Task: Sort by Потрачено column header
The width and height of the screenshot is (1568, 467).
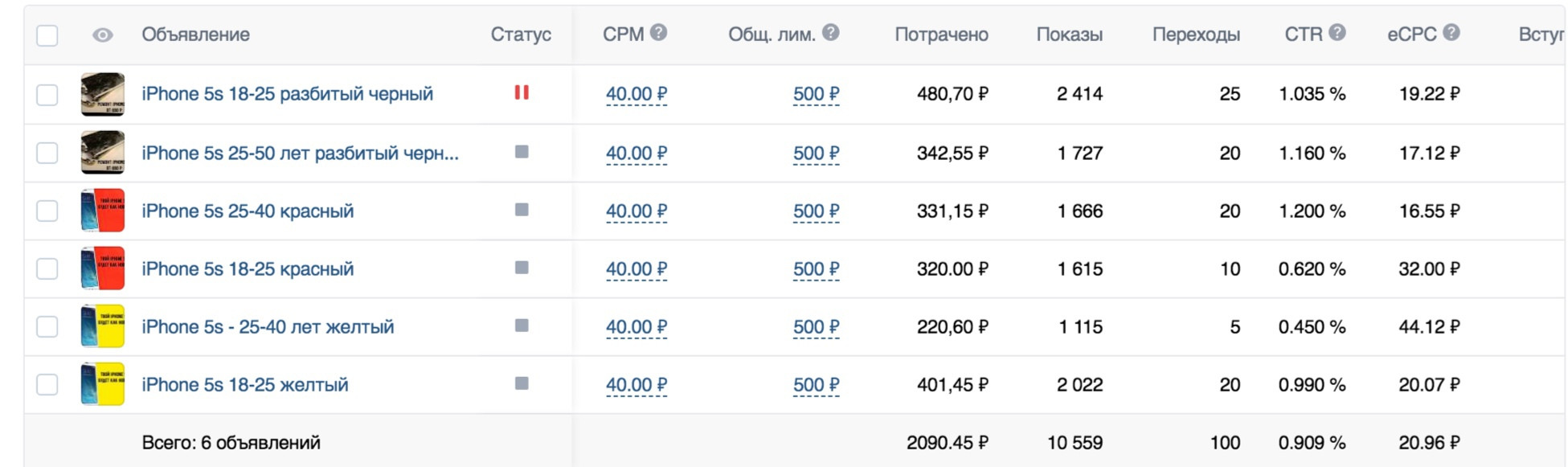Action: pos(941,35)
